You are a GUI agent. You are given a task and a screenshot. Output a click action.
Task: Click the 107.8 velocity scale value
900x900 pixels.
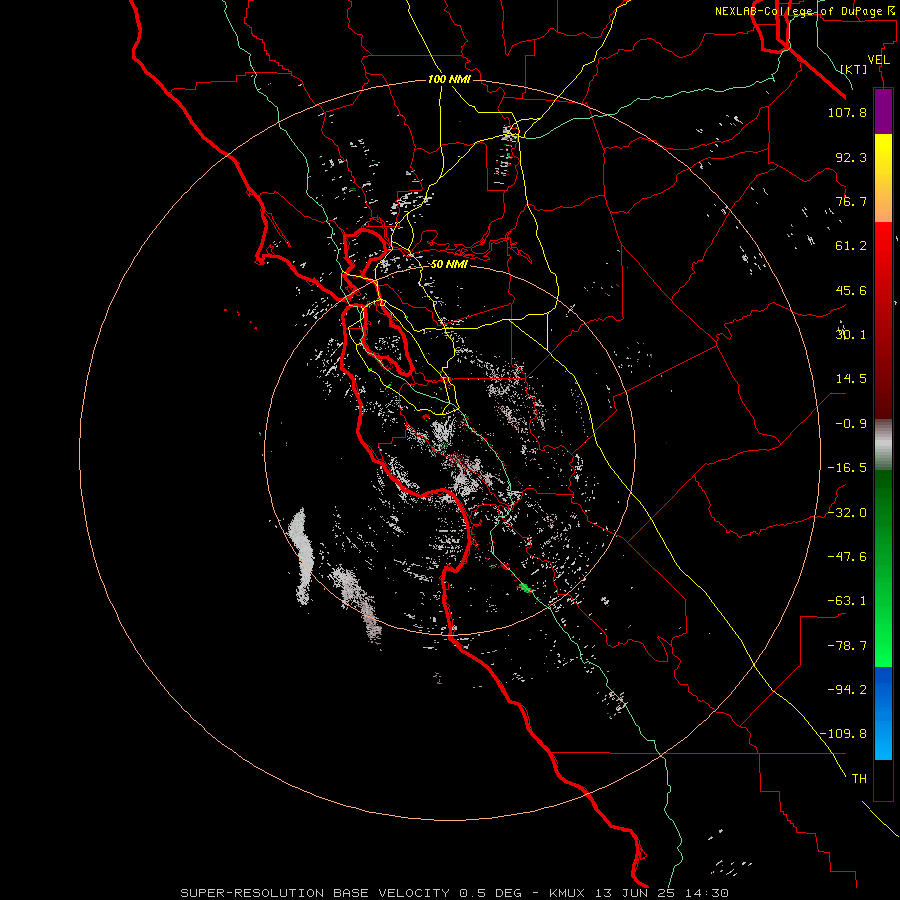pyautogui.click(x=847, y=112)
